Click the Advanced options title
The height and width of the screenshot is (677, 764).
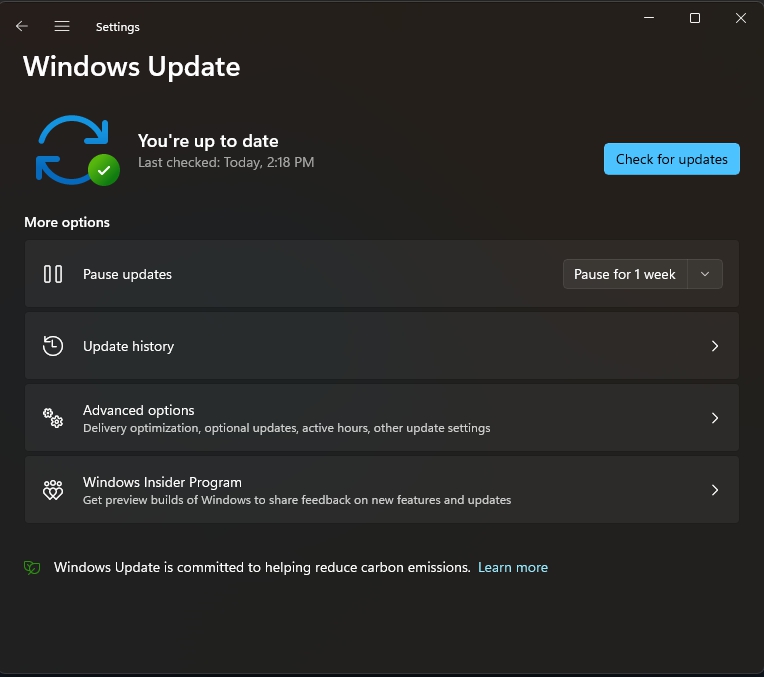(138, 410)
